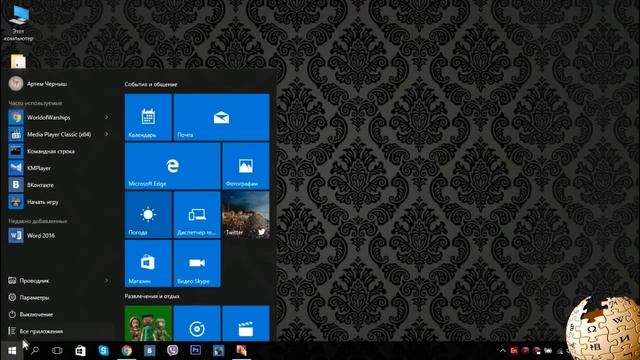Viewport: 640px width, 360px height.
Task: Launch the Microsoft Edge tile
Action: point(173,166)
